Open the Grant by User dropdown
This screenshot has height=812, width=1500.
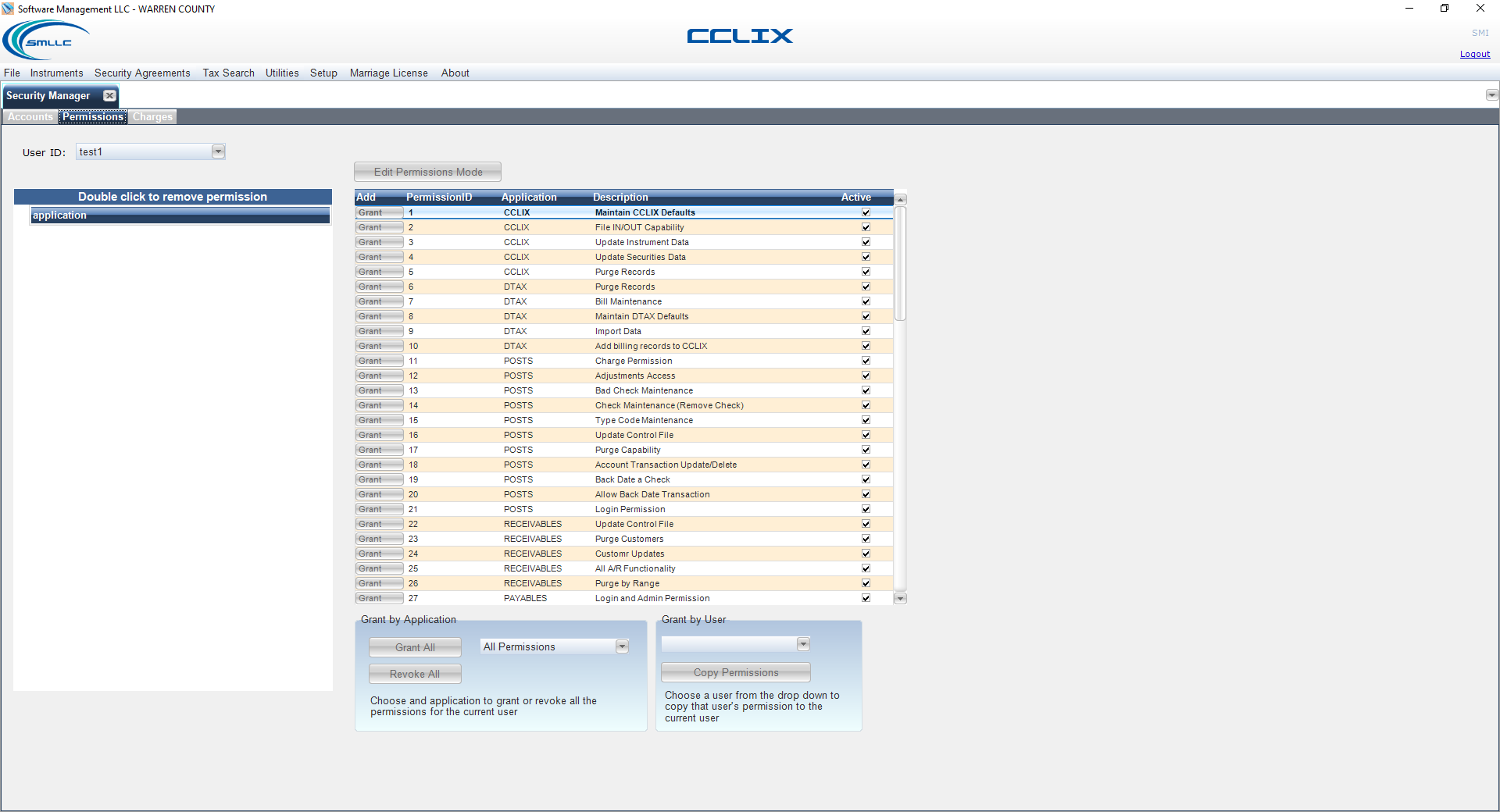point(803,644)
